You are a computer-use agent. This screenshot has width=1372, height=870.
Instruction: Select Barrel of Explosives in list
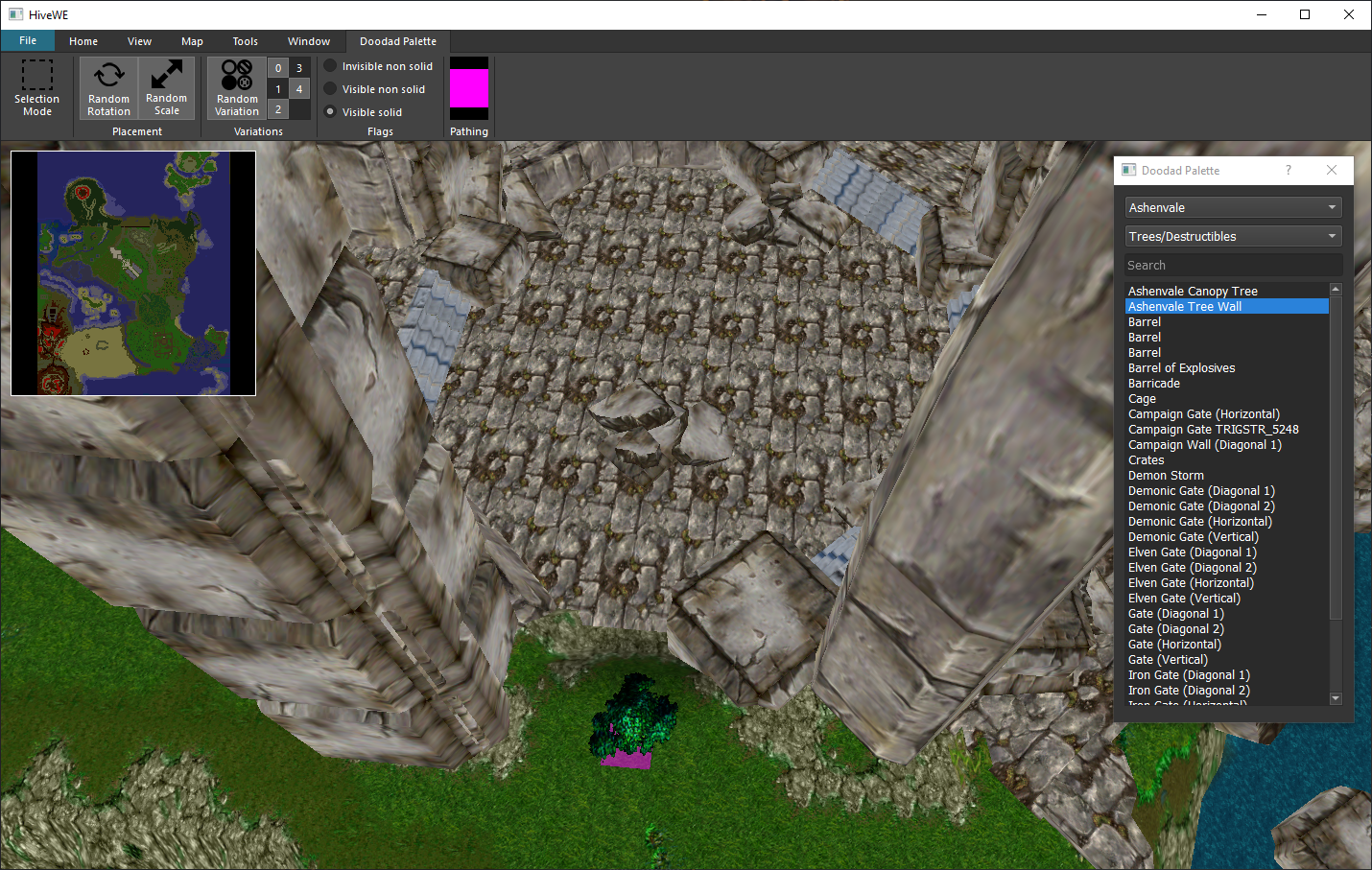[1227, 367]
